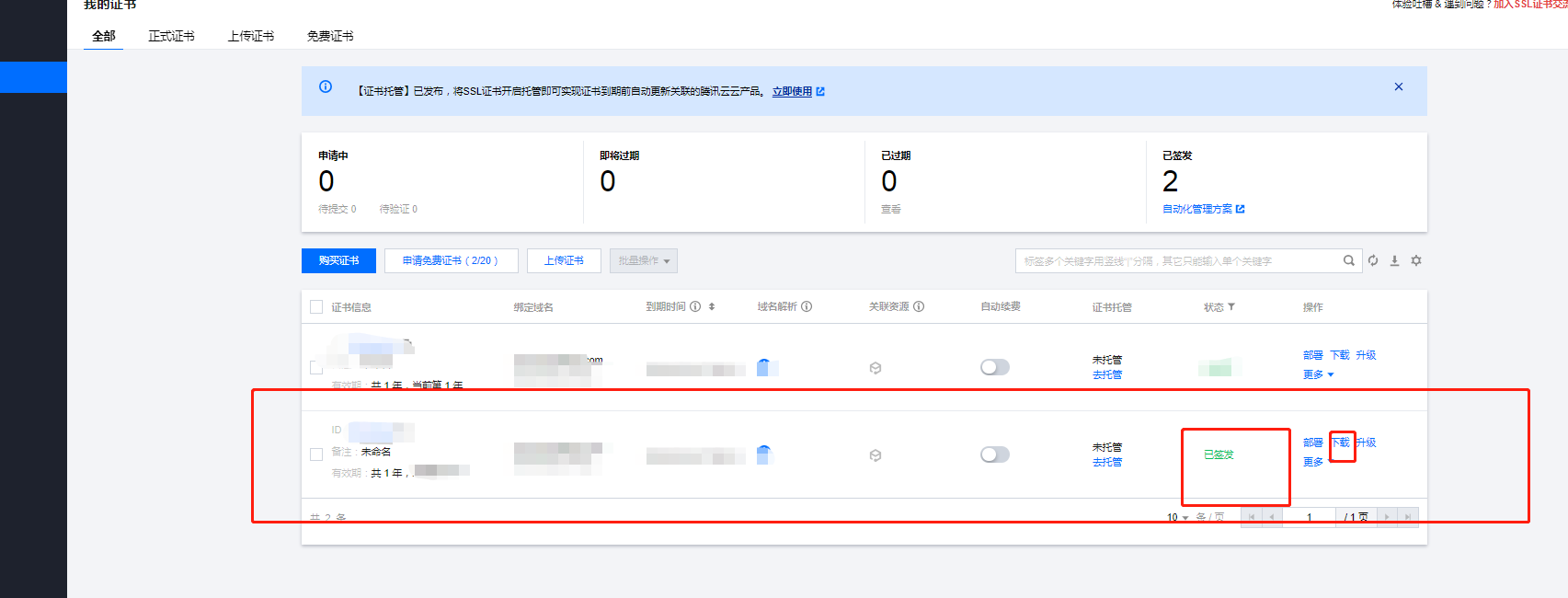
Task: Expand 更多 menu in first certificate row
Action: [x=1318, y=374]
